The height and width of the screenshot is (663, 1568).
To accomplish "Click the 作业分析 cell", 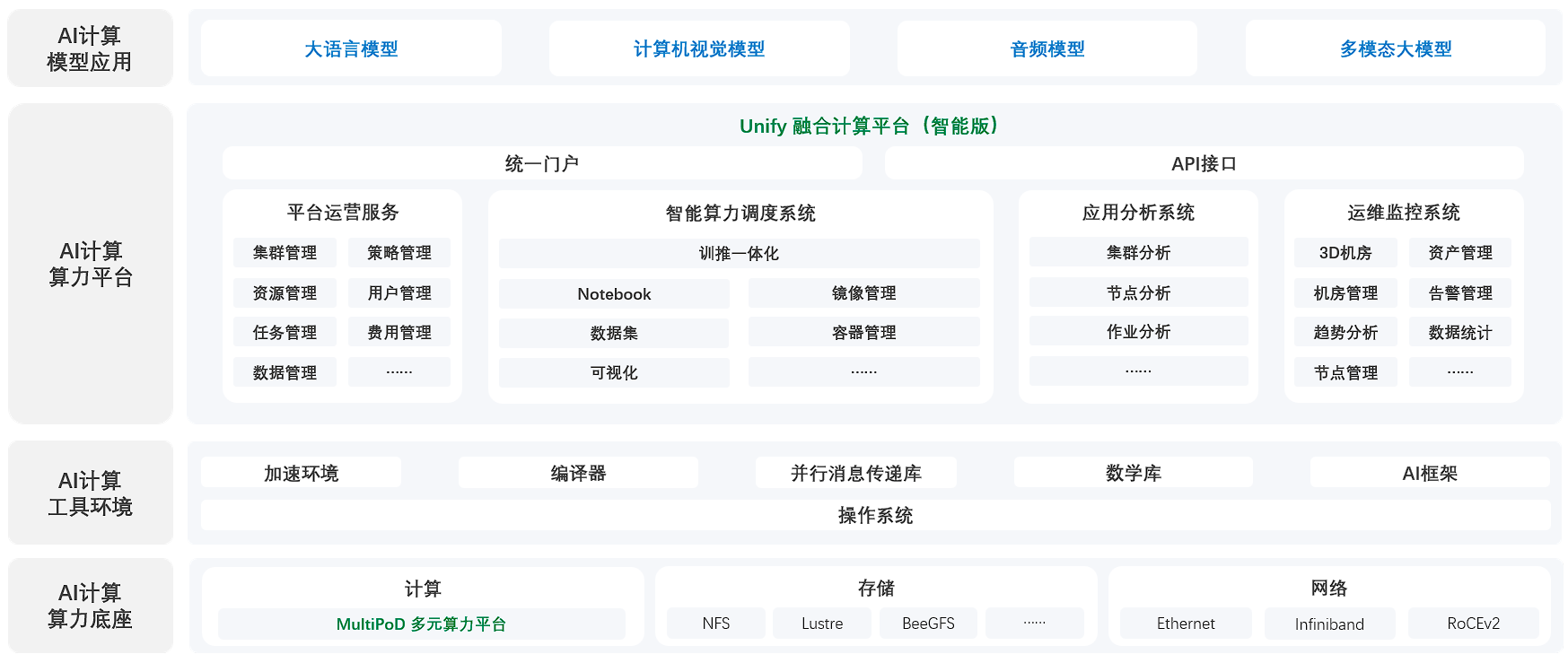I will pyautogui.click(x=1139, y=331).
